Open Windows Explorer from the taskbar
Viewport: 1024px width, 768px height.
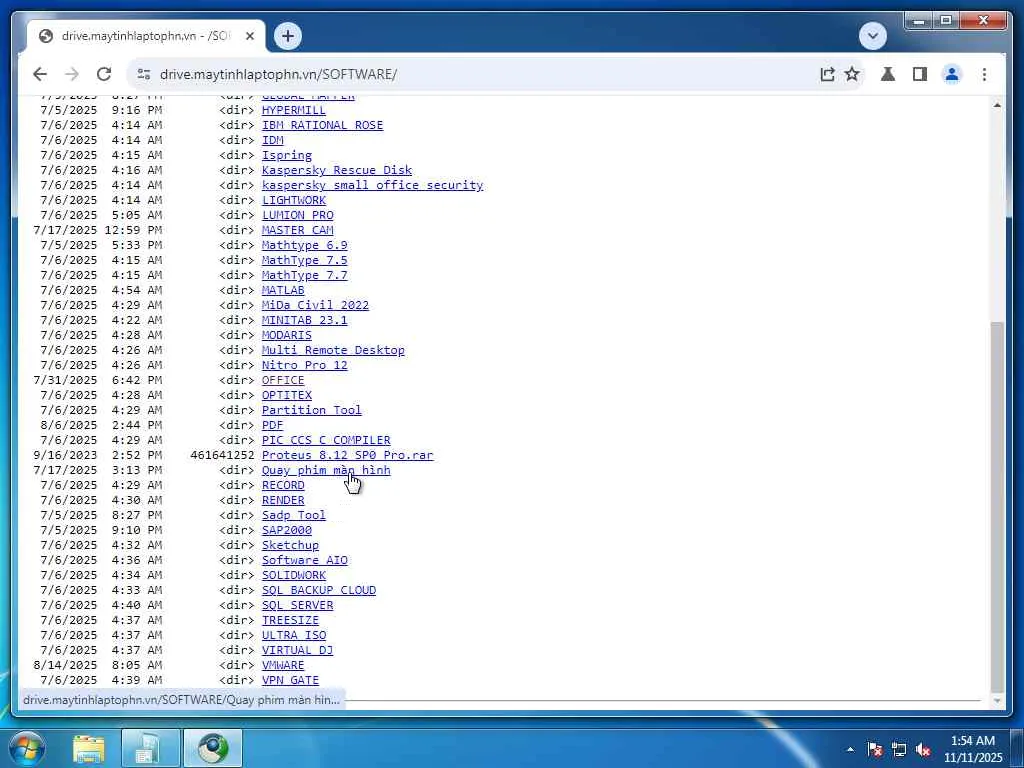click(89, 748)
